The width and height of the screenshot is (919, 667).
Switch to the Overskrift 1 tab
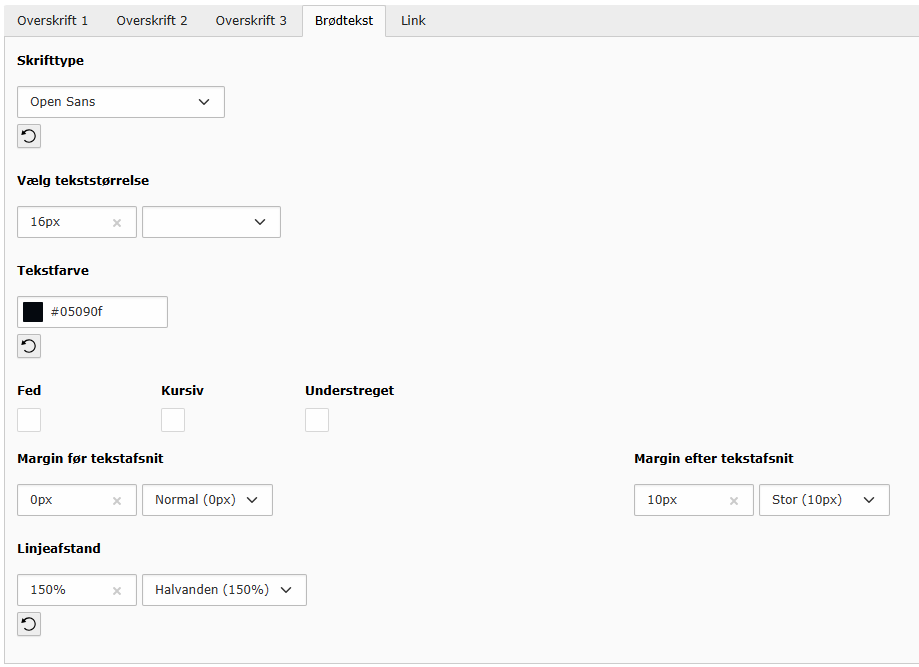[x=53, y=21]
